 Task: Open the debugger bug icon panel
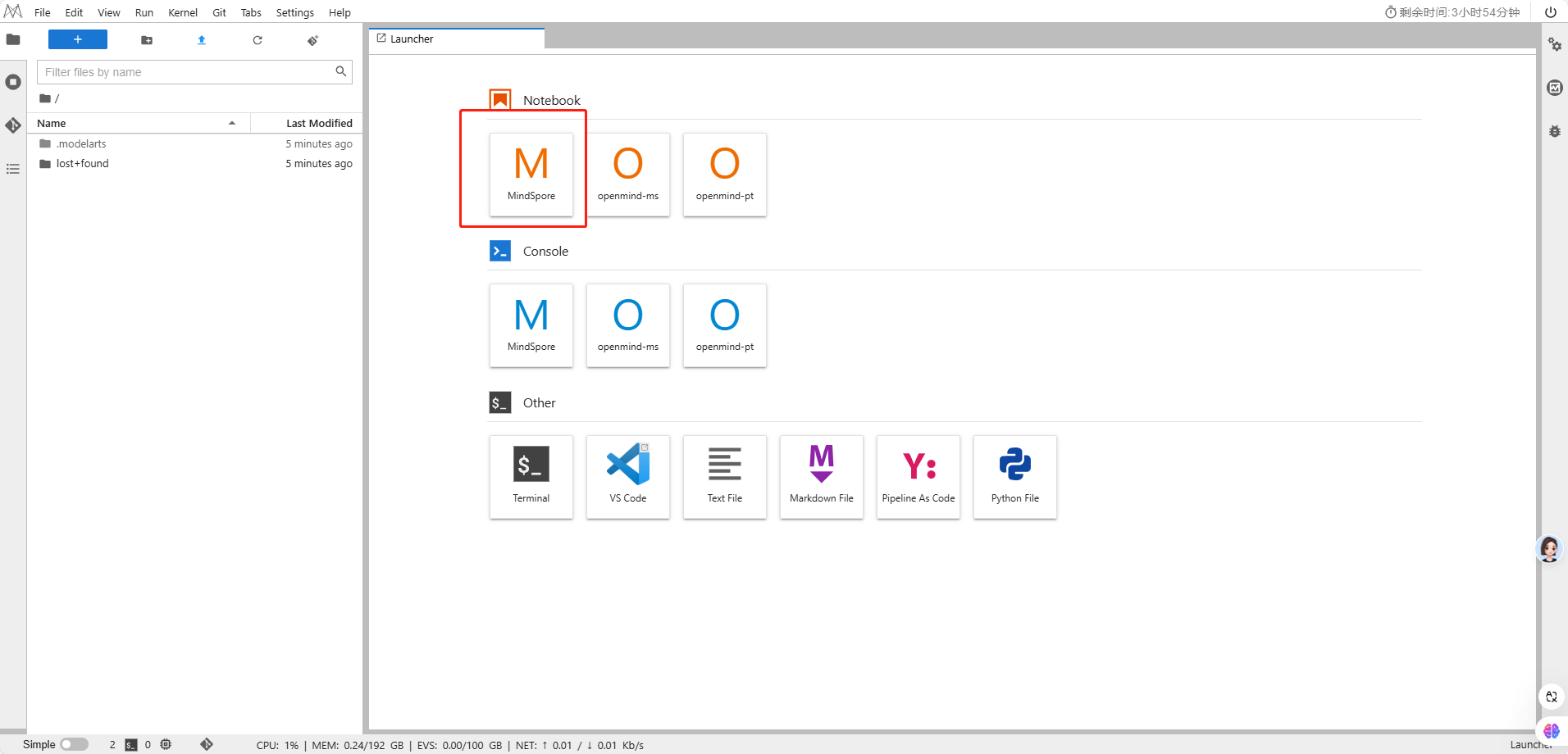(x=1555, y=131)
